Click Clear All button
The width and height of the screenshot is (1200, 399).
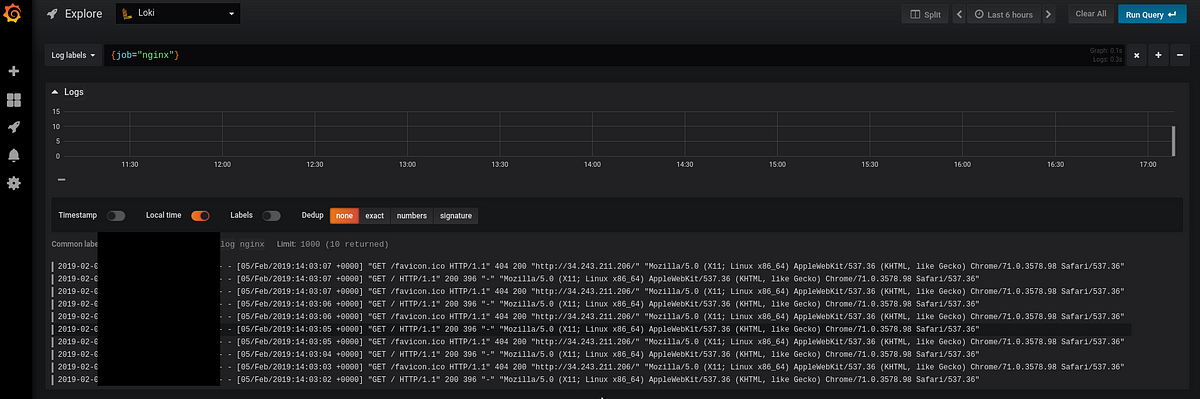click(x=1090, y=14)
